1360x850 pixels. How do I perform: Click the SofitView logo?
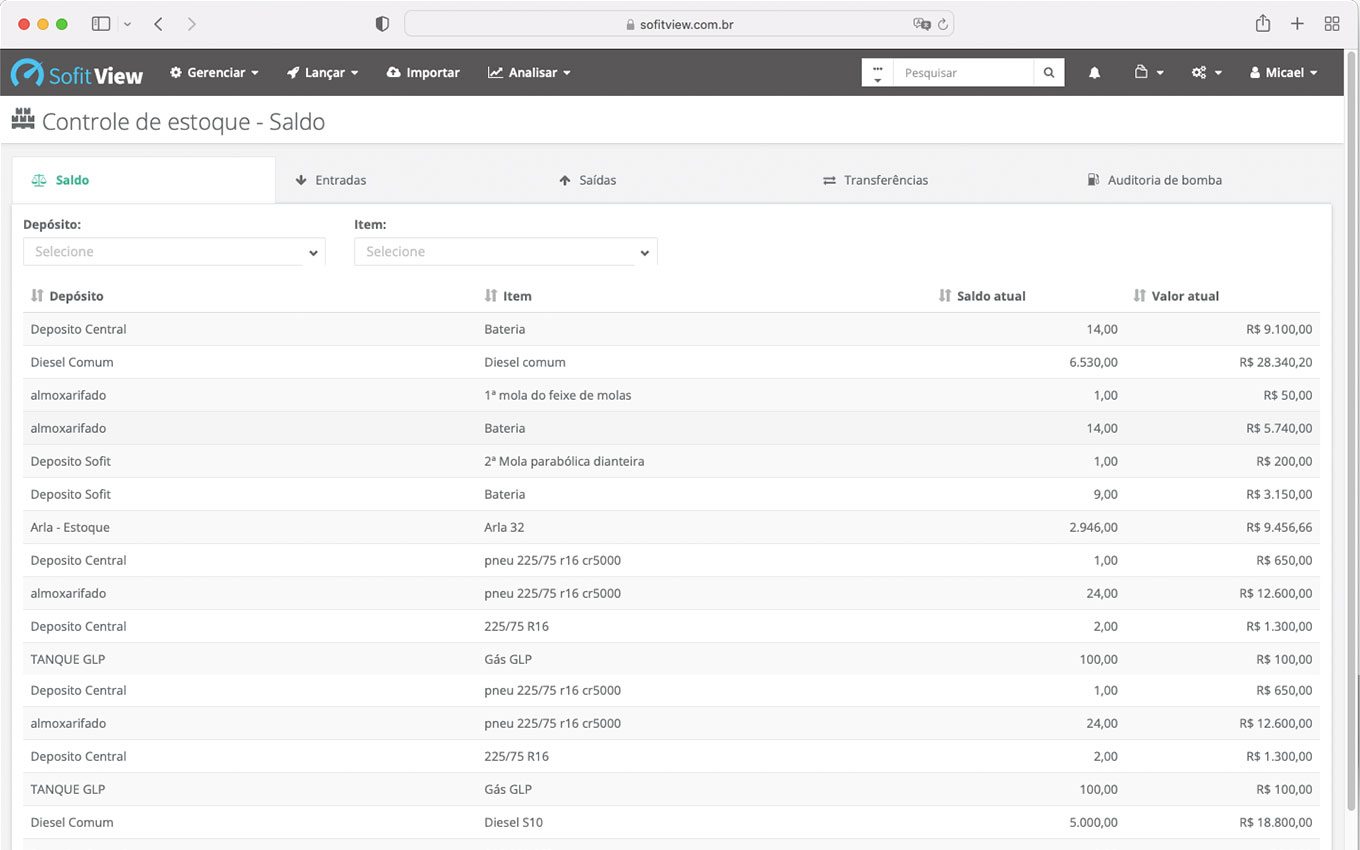coord(77,73)
